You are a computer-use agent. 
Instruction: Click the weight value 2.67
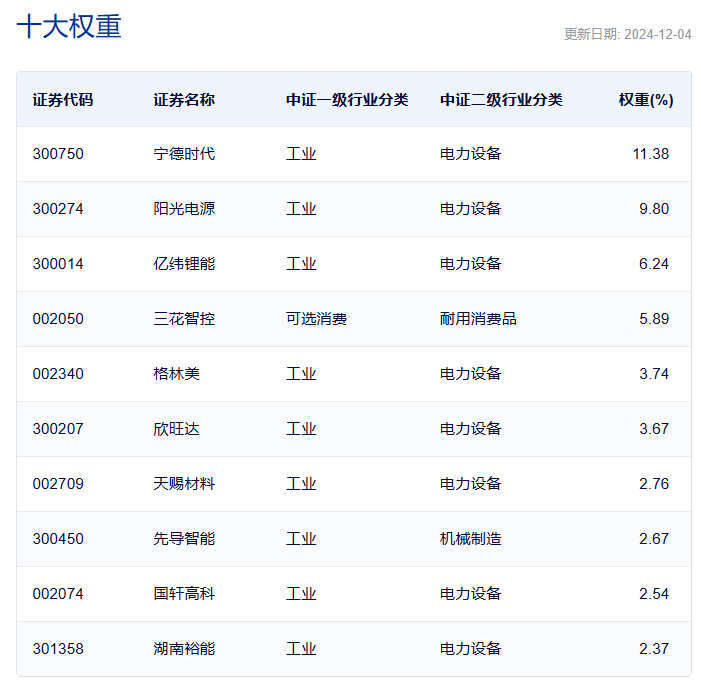654,539
